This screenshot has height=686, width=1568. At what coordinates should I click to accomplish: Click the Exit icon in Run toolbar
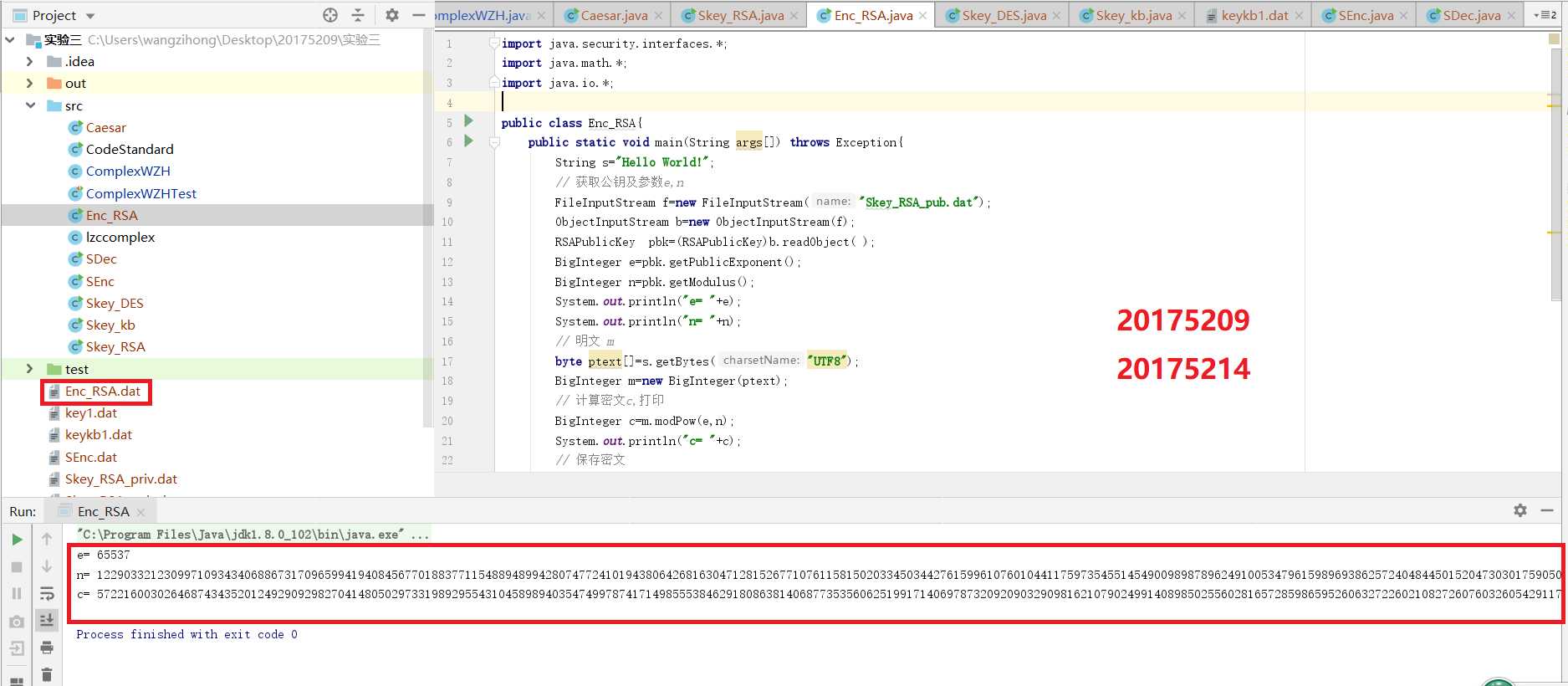(x=17, y=648)
